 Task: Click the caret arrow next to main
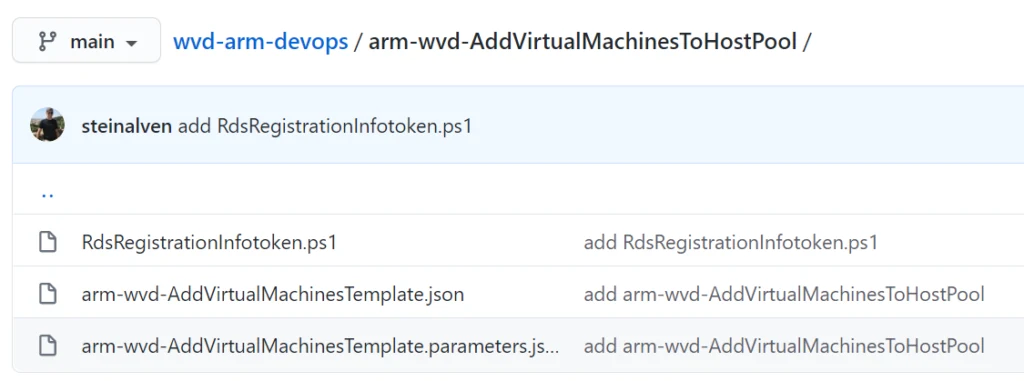tap(131, 44)
